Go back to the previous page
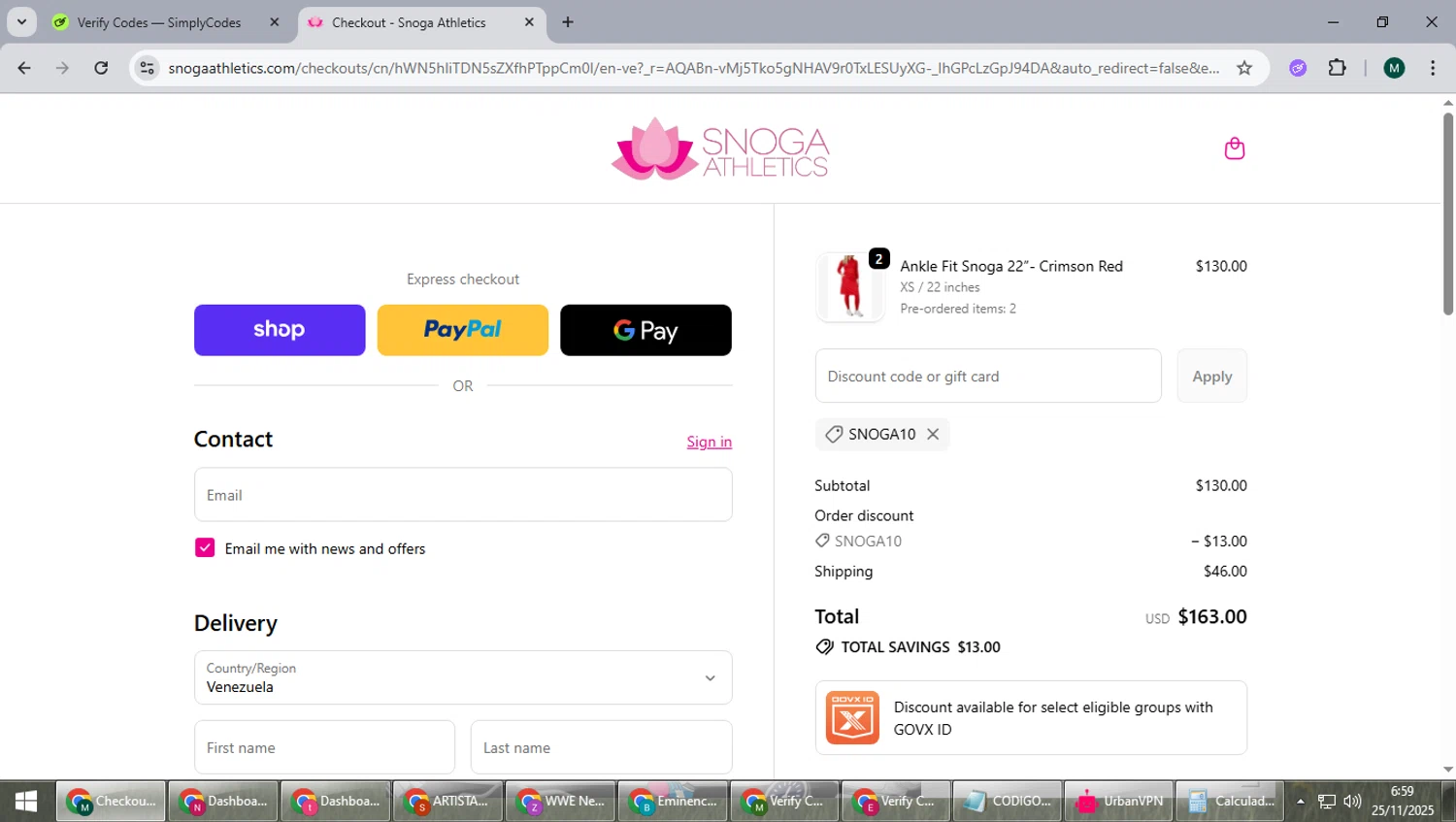Viewport: 1456px width, 822px height. click(x=24, y=68)
